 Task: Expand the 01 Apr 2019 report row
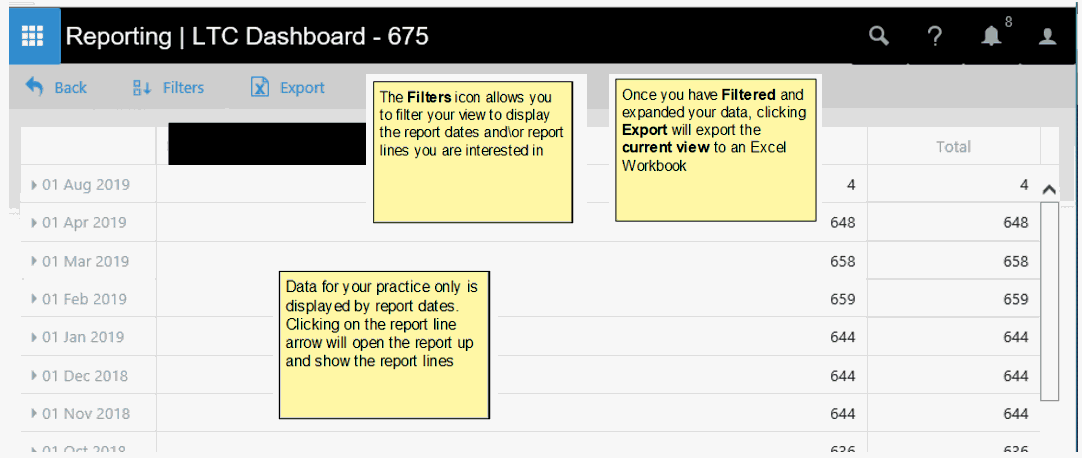[35, 223]
